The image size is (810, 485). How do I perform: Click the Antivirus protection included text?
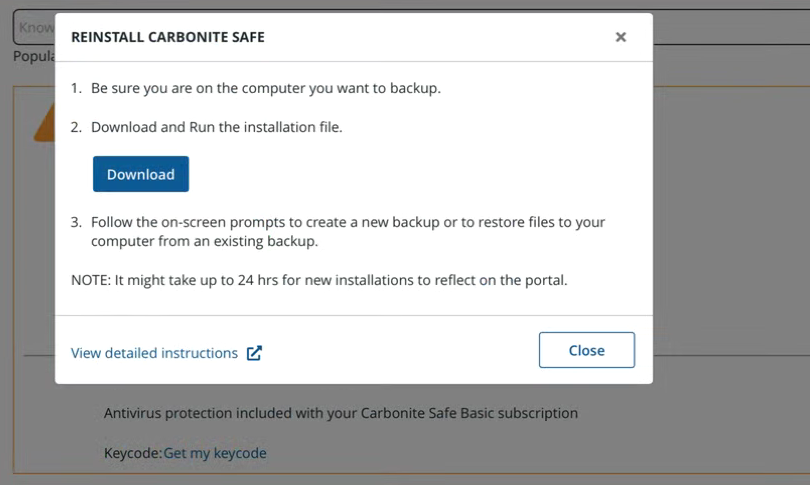coord(341,412)
